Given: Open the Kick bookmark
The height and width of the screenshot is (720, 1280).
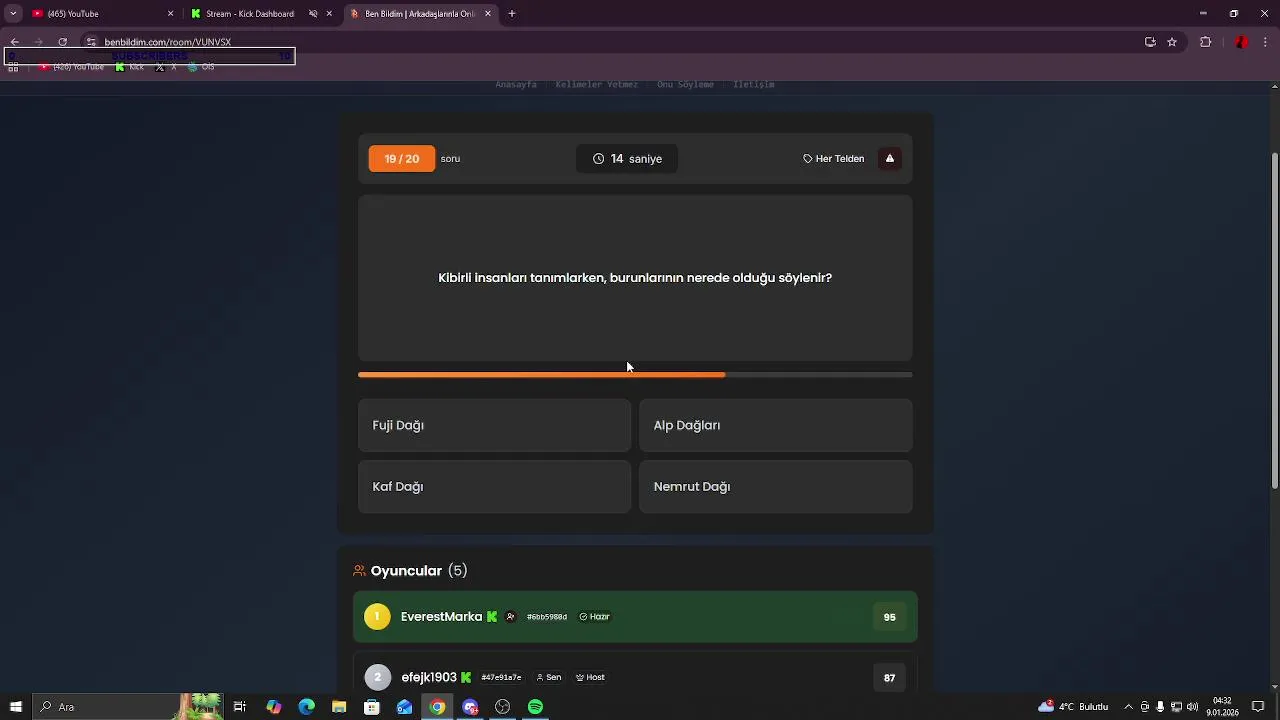Looking at the screenshot, I should 130,67.
